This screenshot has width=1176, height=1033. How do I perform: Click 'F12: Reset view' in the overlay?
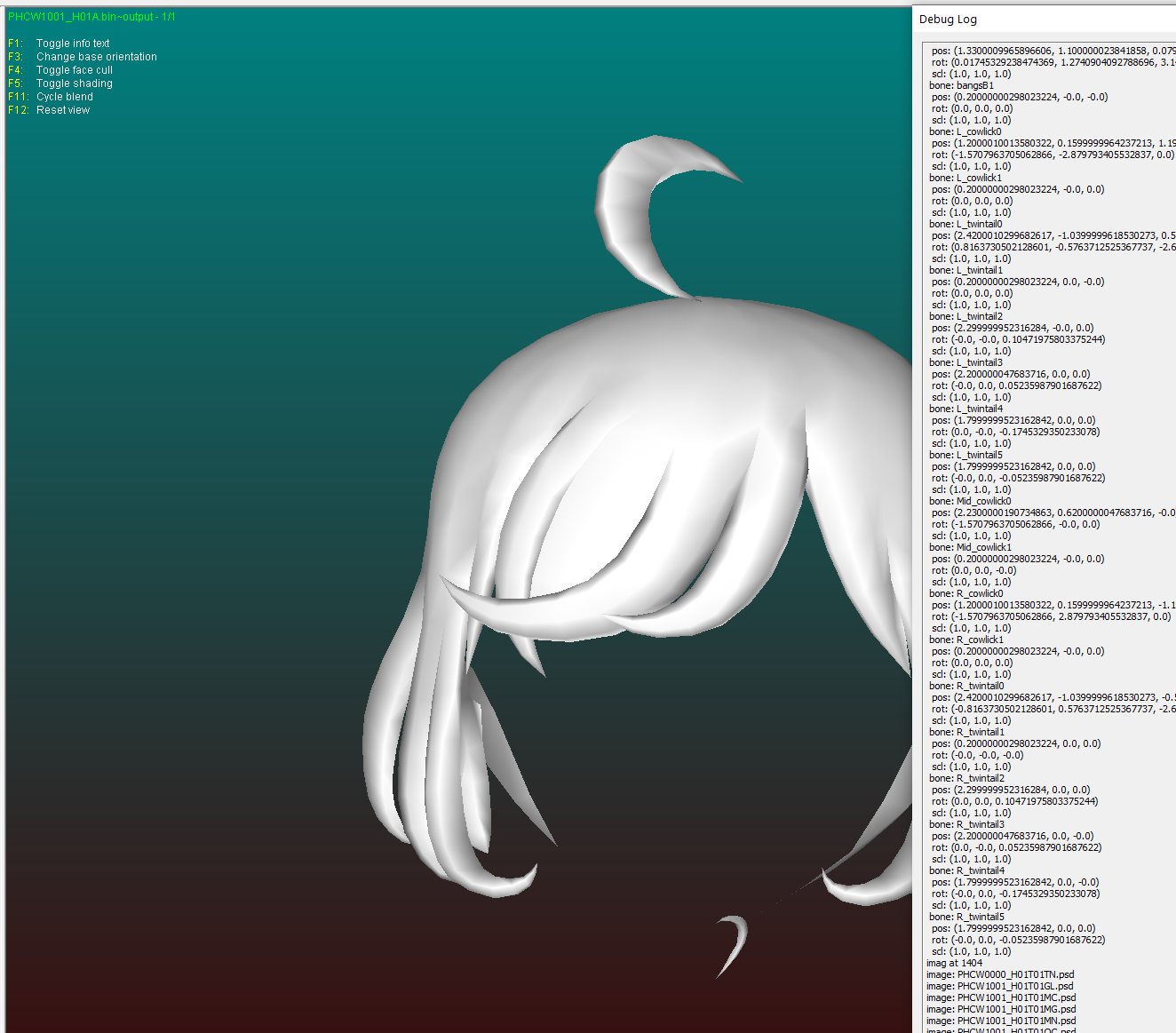point(49,109)
